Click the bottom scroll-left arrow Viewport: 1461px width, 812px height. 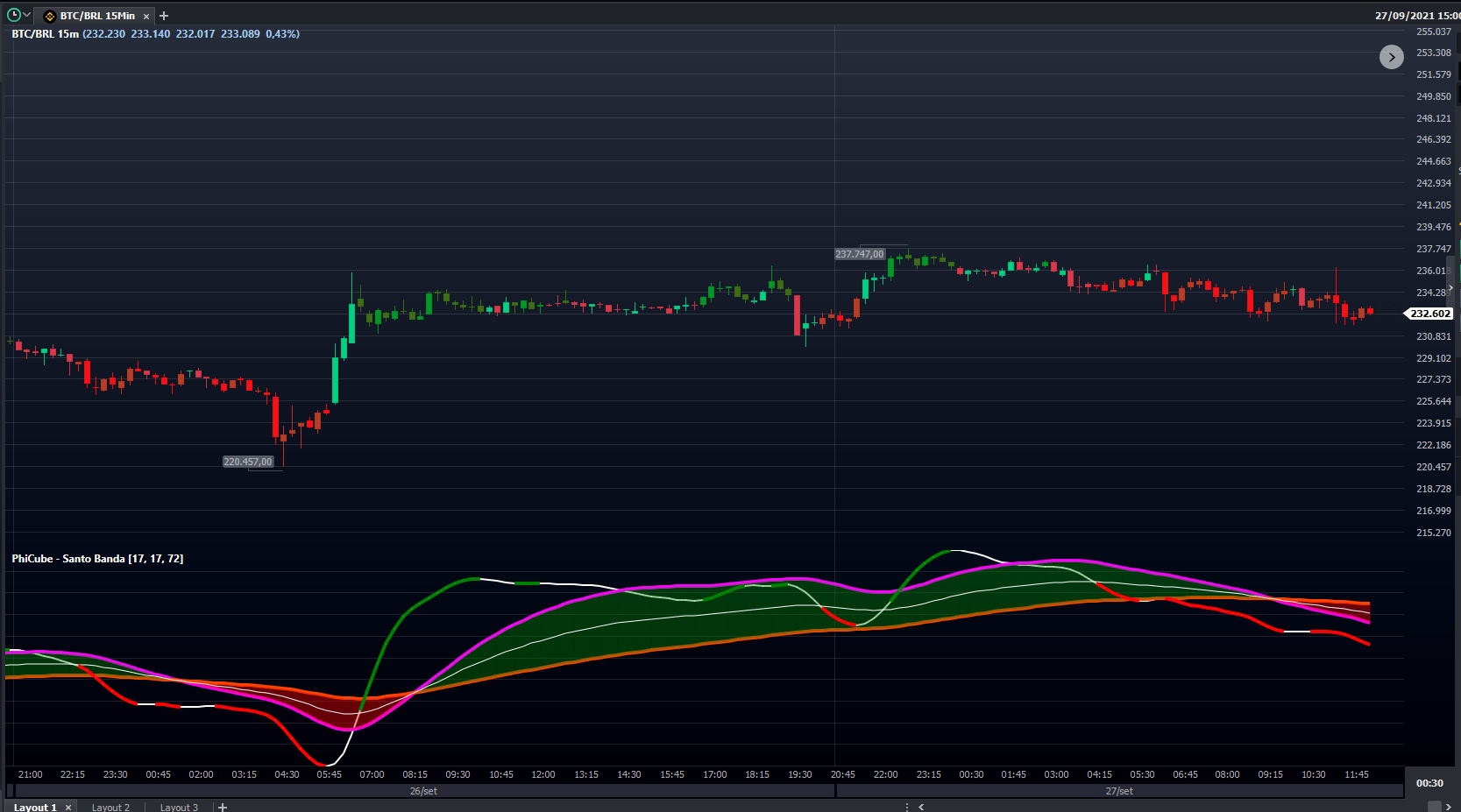coord(921,807)
